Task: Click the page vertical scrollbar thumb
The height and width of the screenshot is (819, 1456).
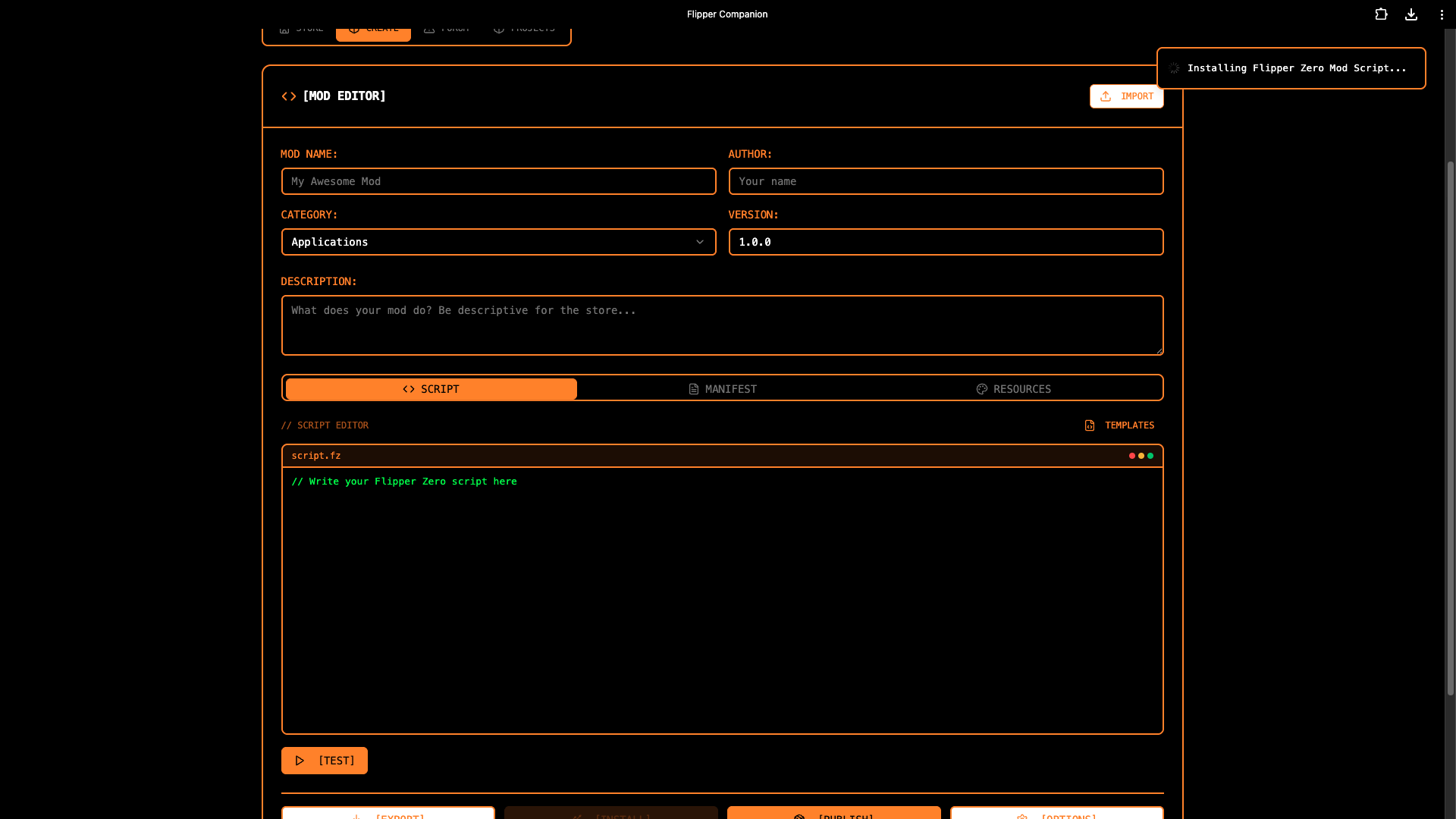Action: coord(1451,428)
